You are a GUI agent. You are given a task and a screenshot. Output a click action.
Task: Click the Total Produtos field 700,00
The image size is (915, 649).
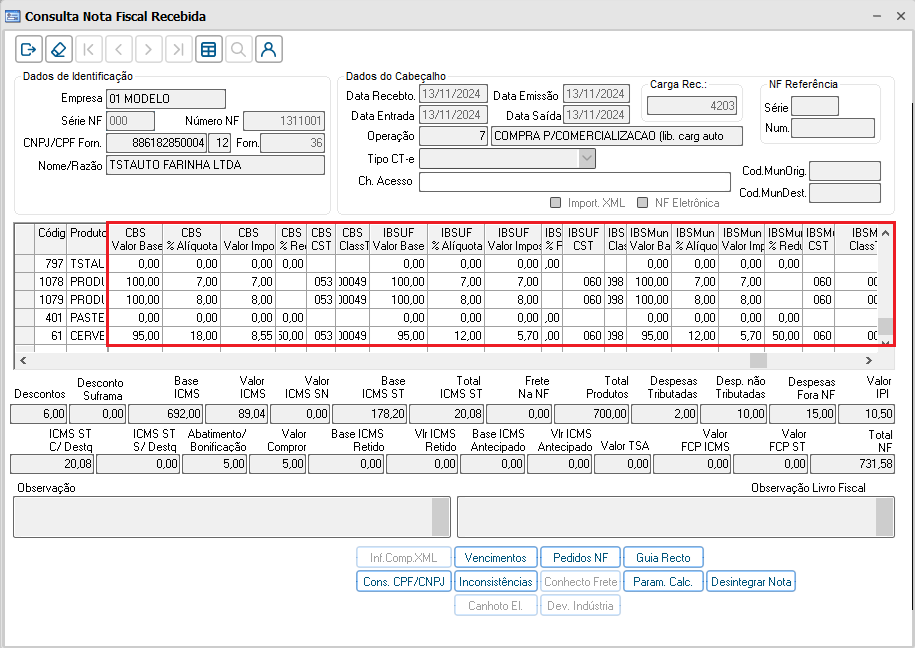tap(592, 414)
